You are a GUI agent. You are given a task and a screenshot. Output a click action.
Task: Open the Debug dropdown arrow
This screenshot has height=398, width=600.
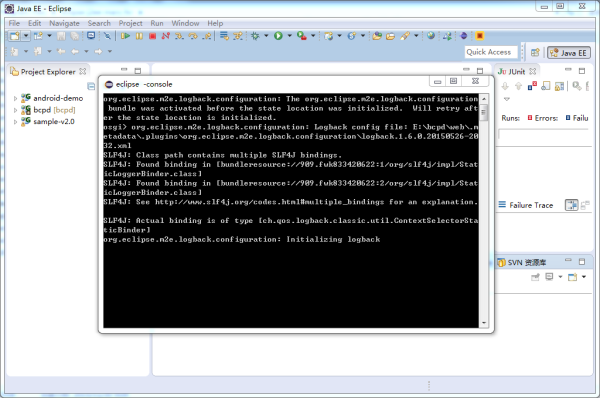tap(266, 36)
